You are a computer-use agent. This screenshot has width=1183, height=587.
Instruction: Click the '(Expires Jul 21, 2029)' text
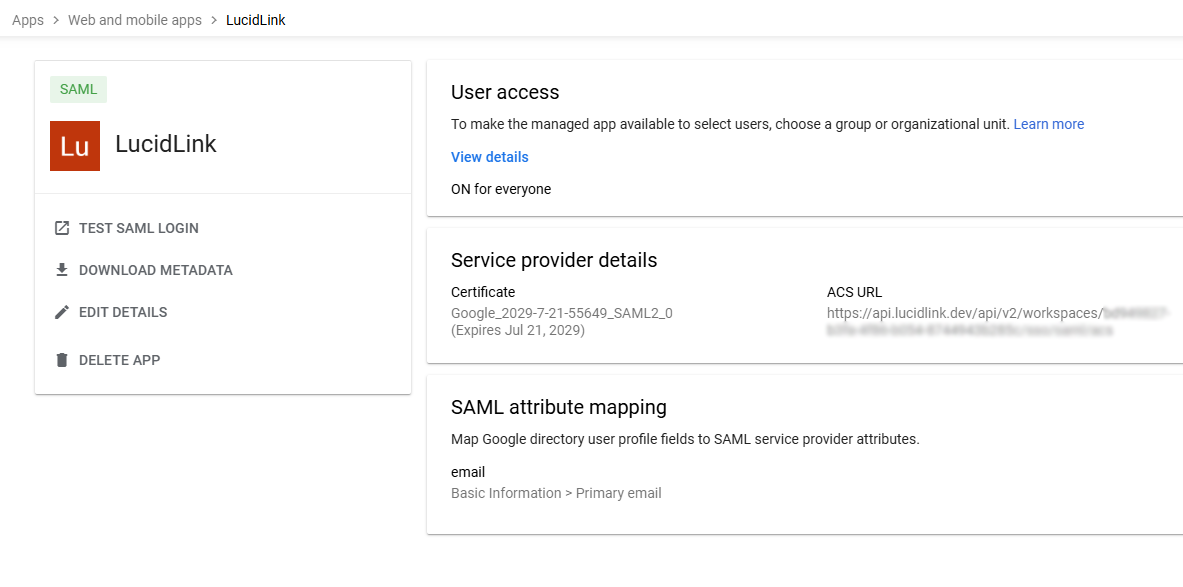point(518,330)
